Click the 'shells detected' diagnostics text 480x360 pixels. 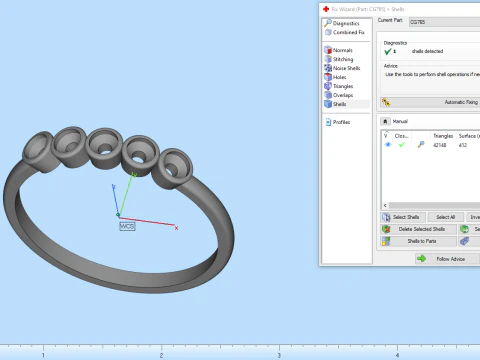(427, 51)
